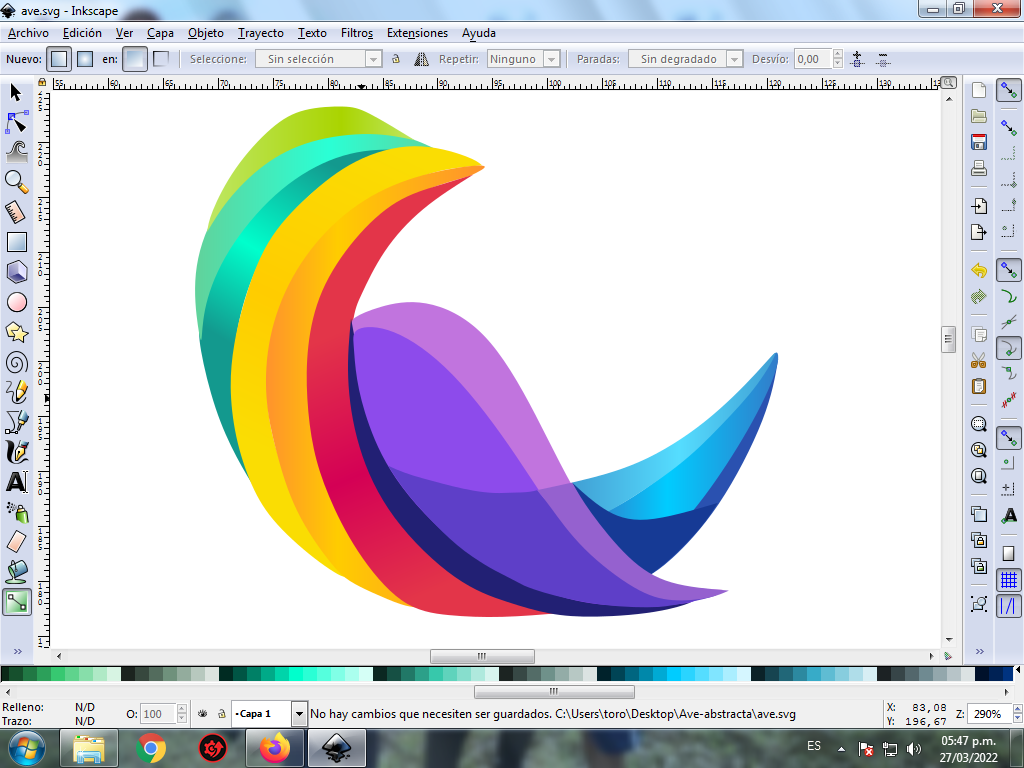Toggle current layer visibility eye icon
1024x768 pixels.
[x=203, y=714]
